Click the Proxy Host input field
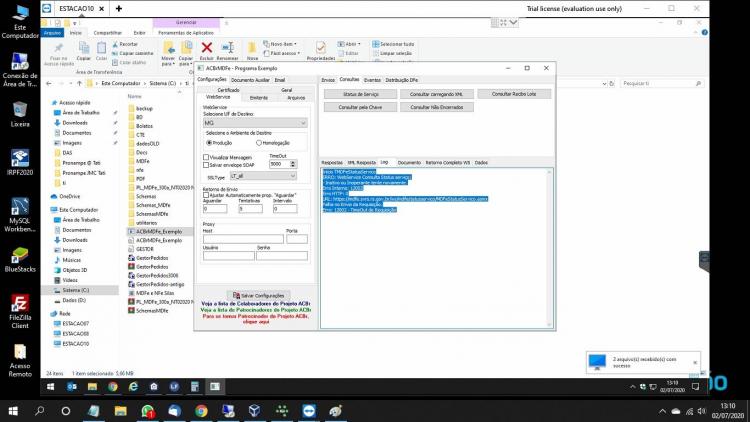 (x=243, y=239)
